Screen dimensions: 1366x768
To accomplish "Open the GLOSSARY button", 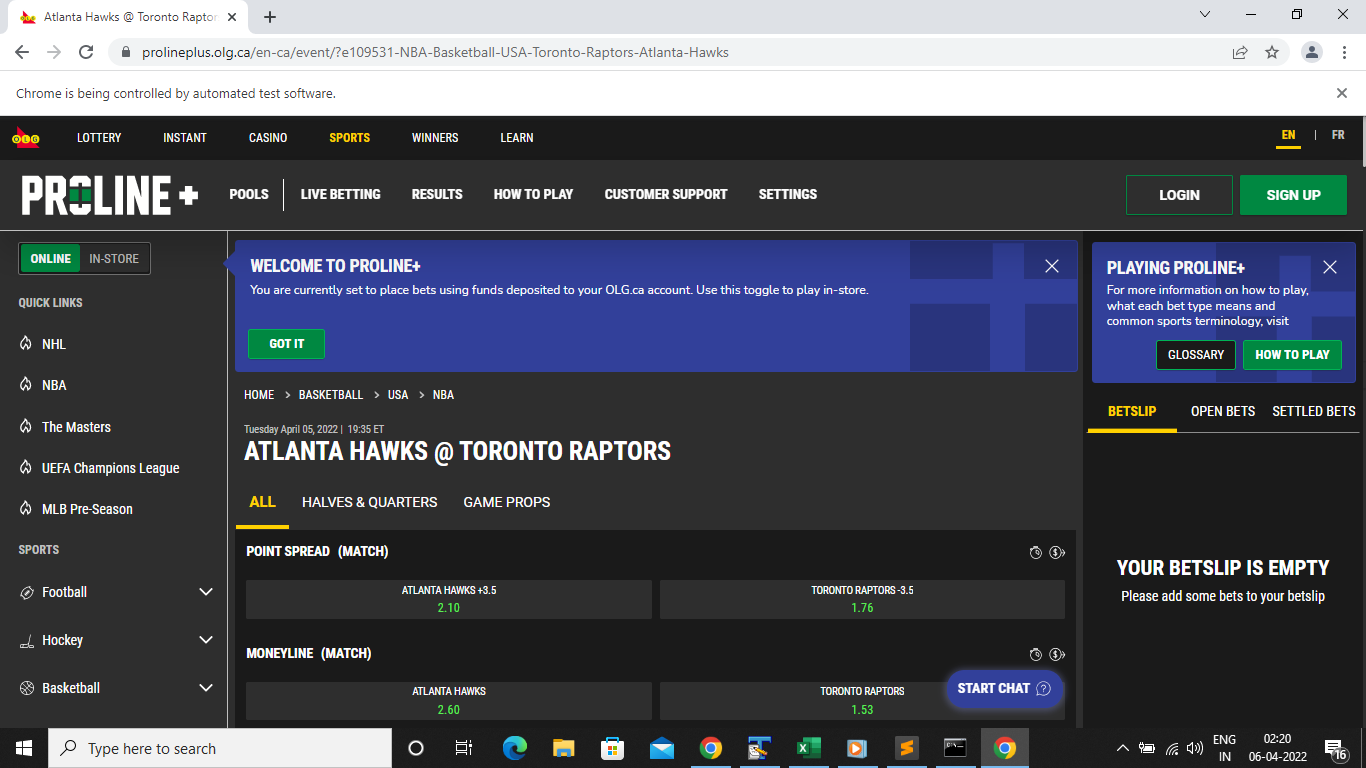I will tap(1196, 355).
